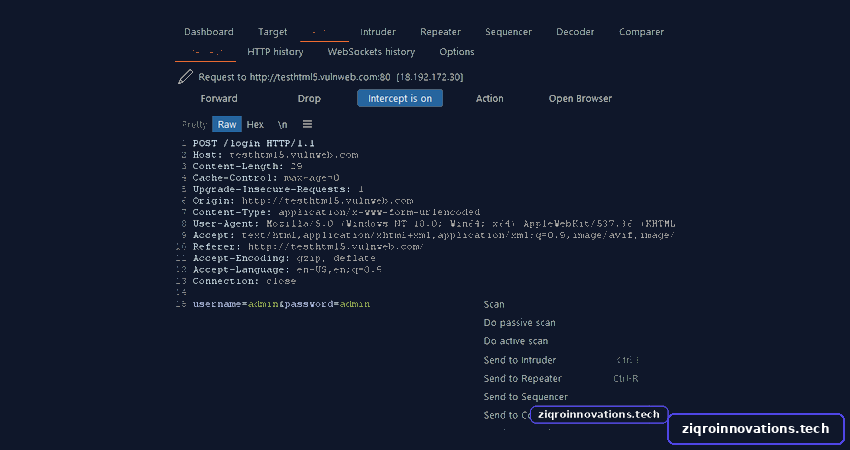This screenshot has width=850, height=450.
Task: Click the Referer header line
Action: (308, 247)
